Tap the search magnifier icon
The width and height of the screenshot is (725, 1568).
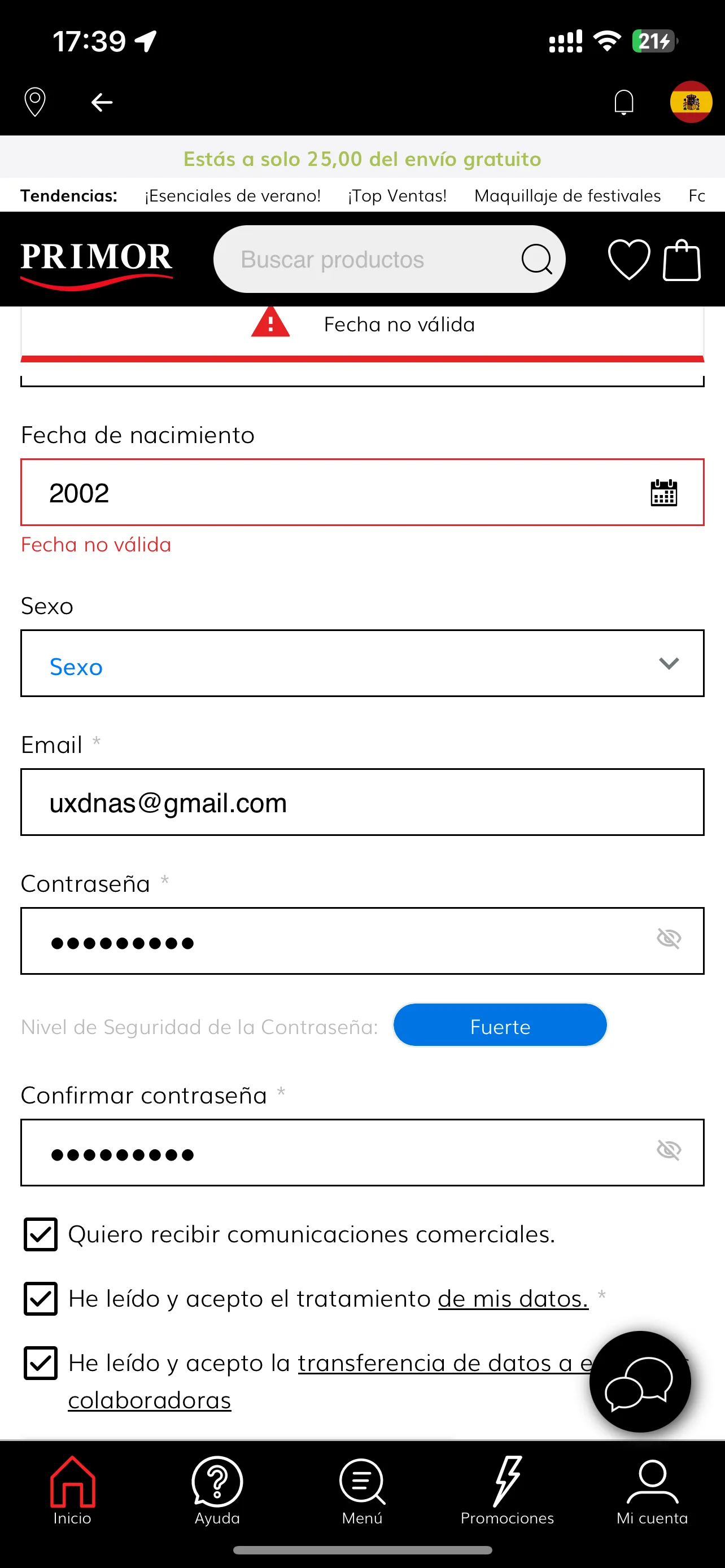tap(536, 259)
